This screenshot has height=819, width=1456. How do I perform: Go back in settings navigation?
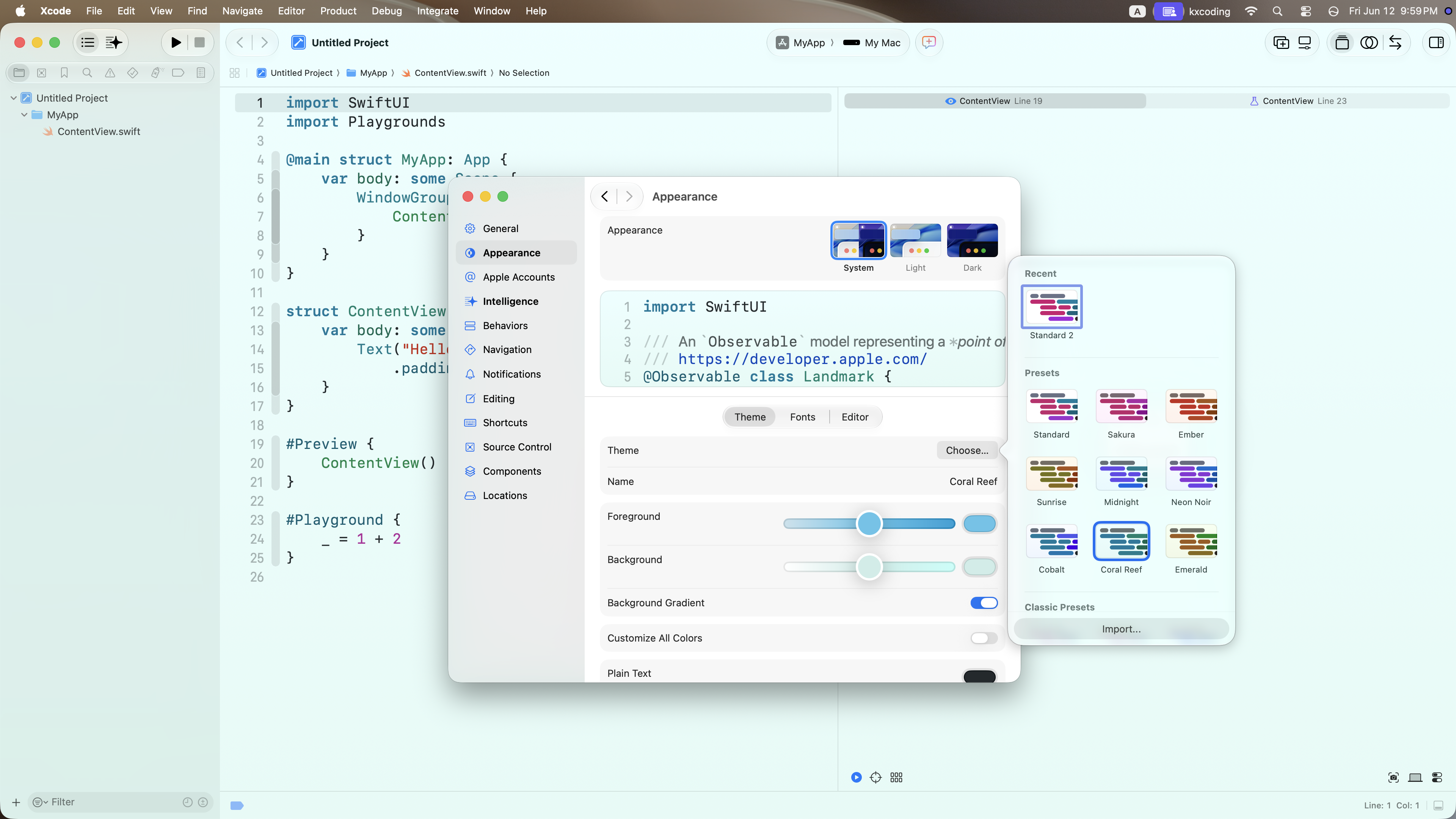point(604,196)
